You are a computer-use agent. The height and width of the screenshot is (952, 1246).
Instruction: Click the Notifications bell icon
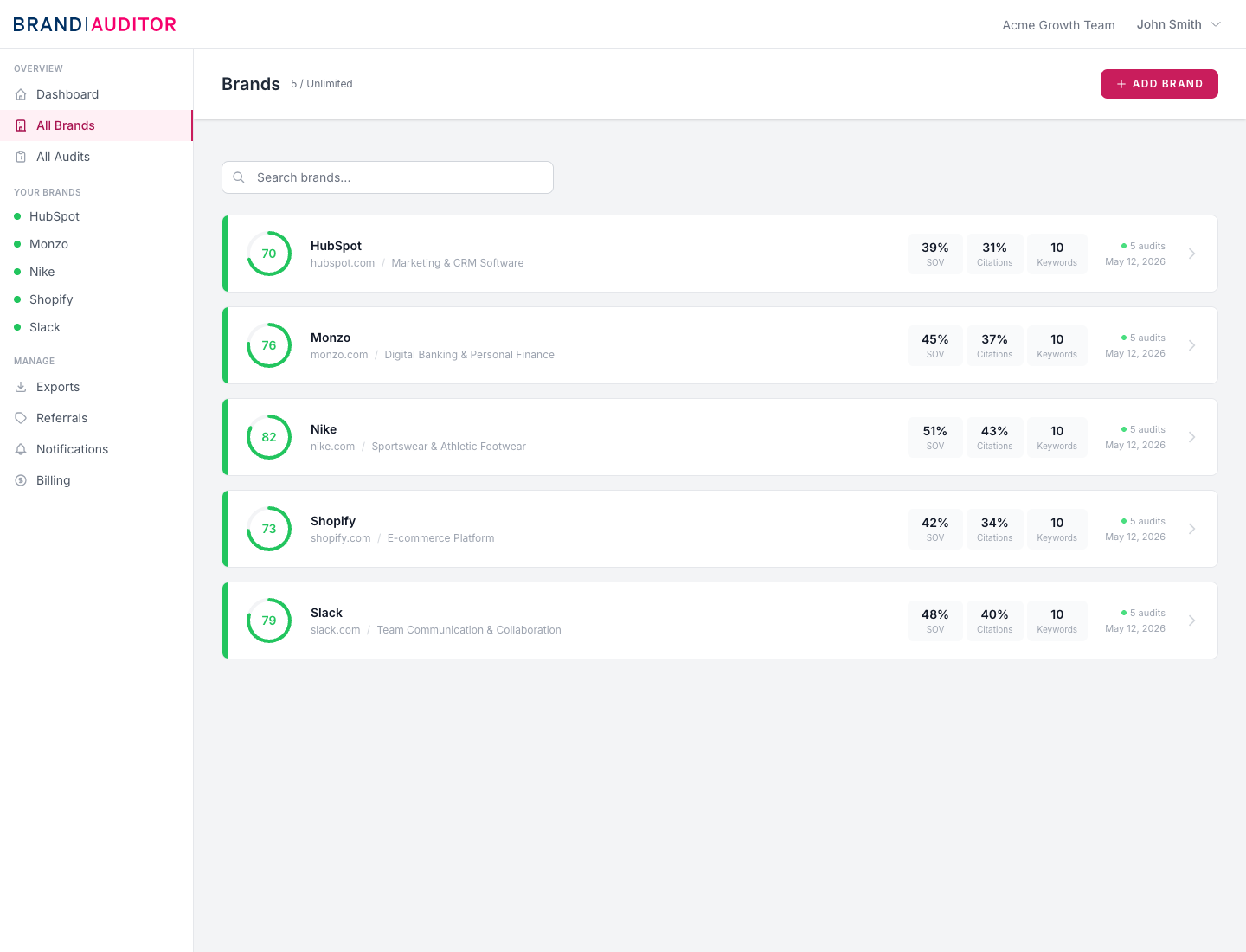(x=21, y=449)
